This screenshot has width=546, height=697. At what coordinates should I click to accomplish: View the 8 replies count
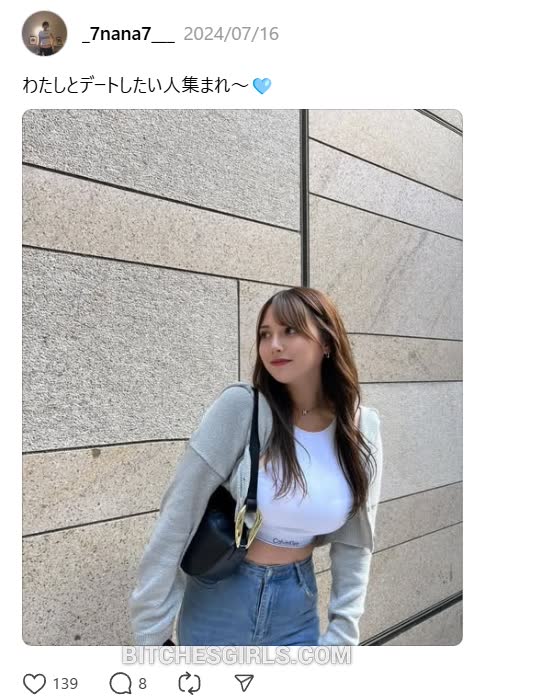click(143, 684)
